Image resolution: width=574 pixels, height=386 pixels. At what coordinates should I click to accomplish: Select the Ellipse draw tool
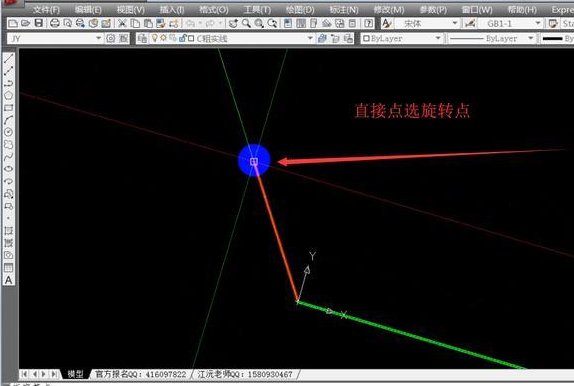[8, 169]
